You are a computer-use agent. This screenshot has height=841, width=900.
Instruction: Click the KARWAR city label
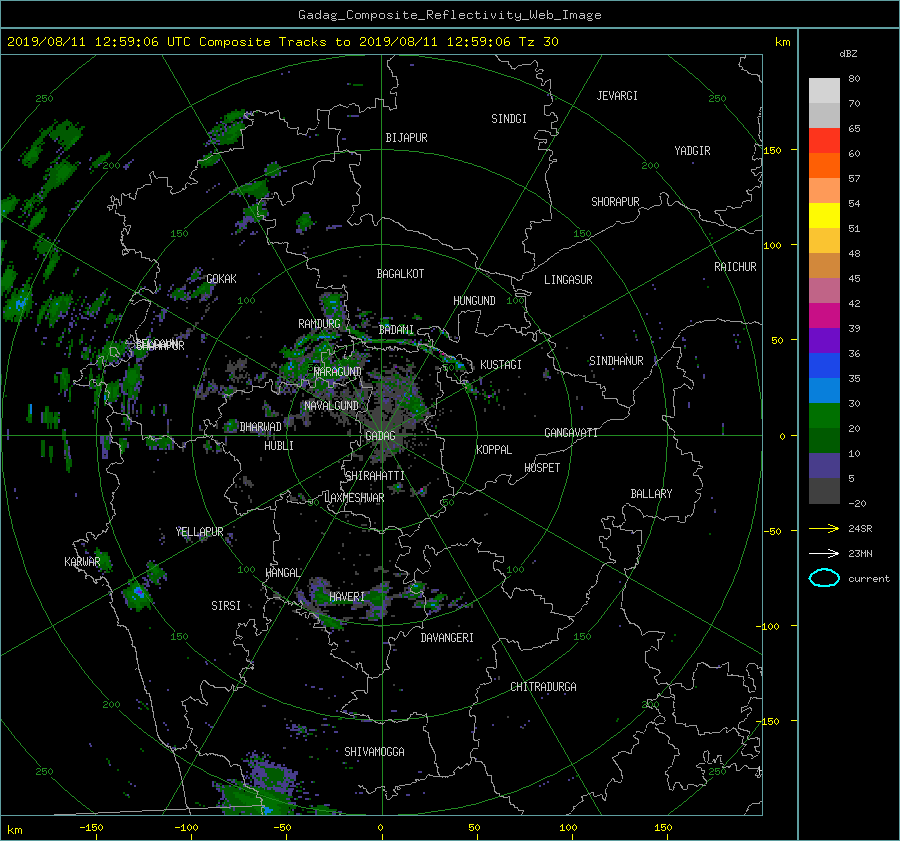(x=82, y=562)
